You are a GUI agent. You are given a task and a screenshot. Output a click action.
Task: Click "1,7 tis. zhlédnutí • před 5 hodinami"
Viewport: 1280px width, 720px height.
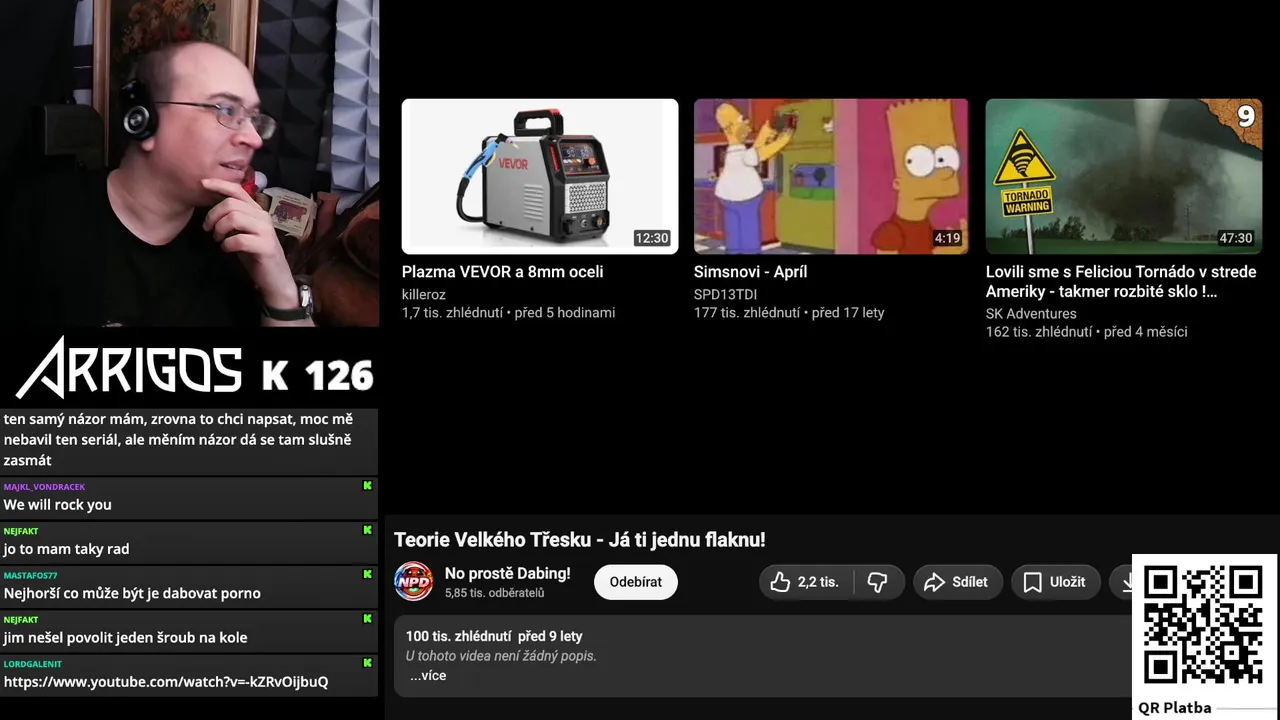pyautogui.click(x=508, y=313)
